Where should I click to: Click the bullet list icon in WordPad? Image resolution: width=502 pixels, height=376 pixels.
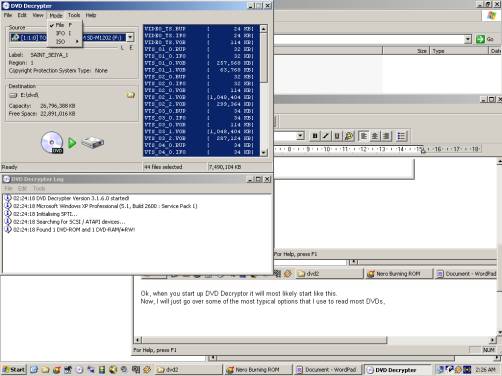401,136
